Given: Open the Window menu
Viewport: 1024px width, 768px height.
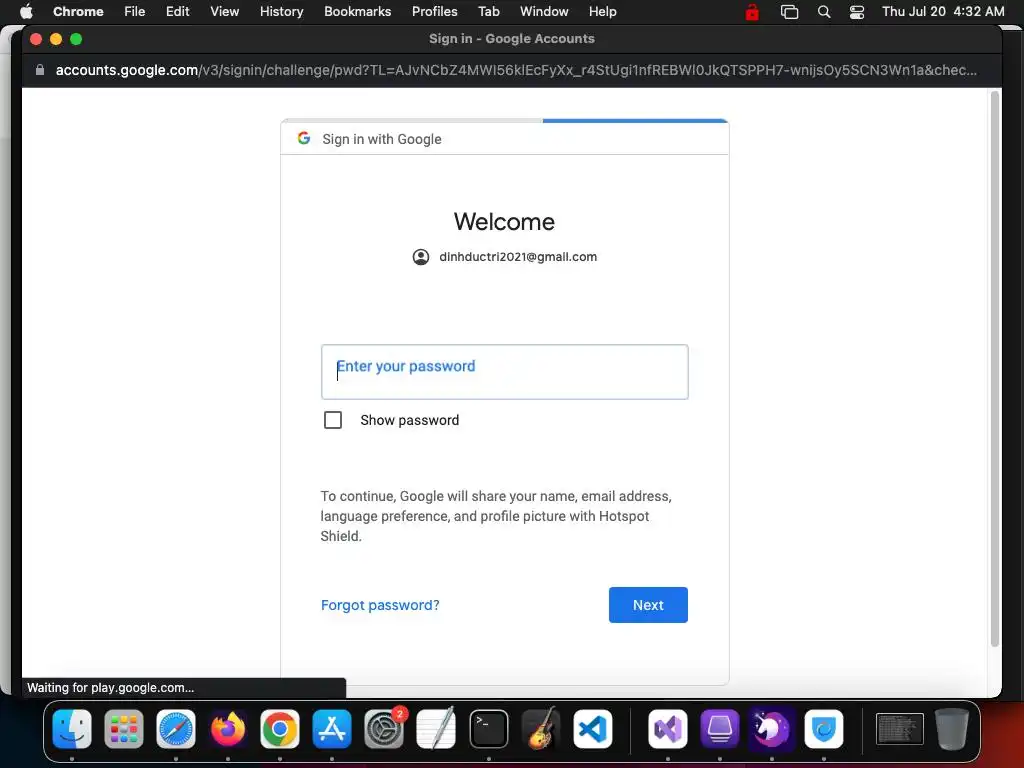Looking at the screenshot, I should coord(544,11).
